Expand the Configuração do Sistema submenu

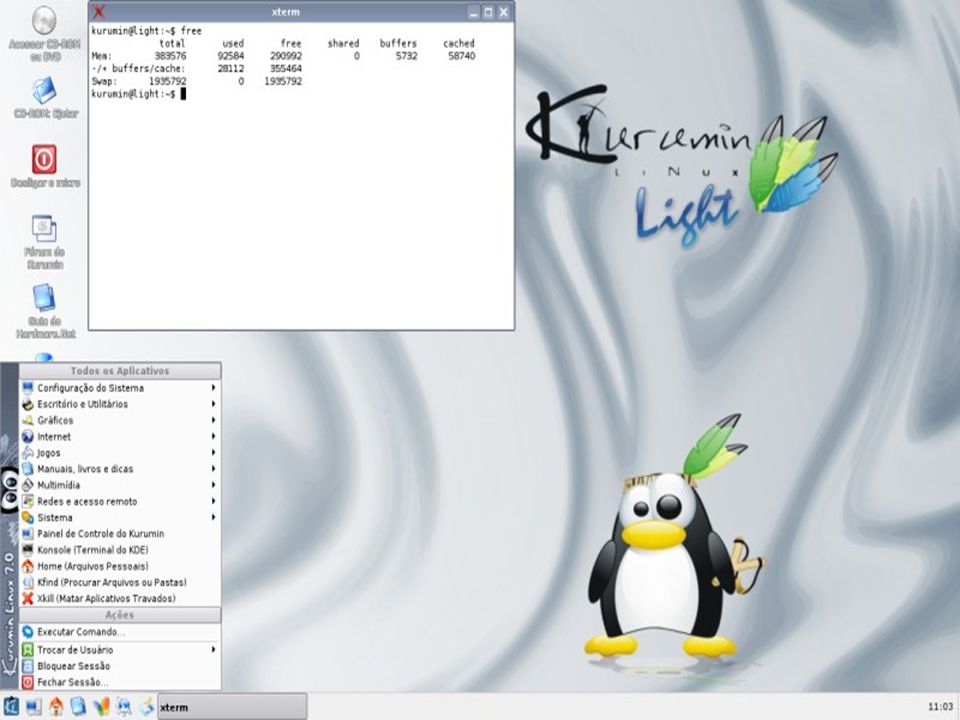coord(120,388)
